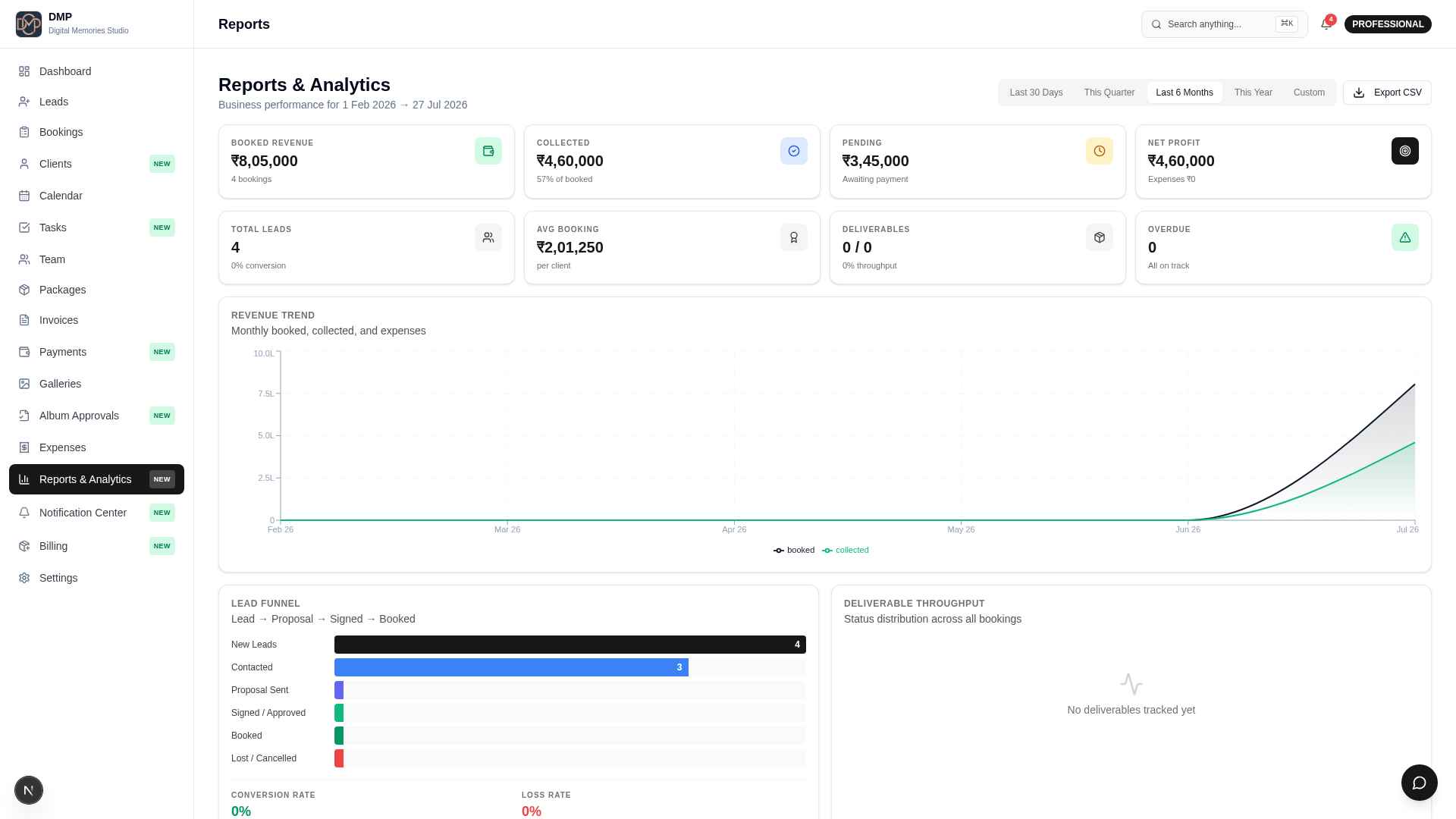1456x819 pixels.
Task: Click the "0% throughput" text
Action: (870, 266)
